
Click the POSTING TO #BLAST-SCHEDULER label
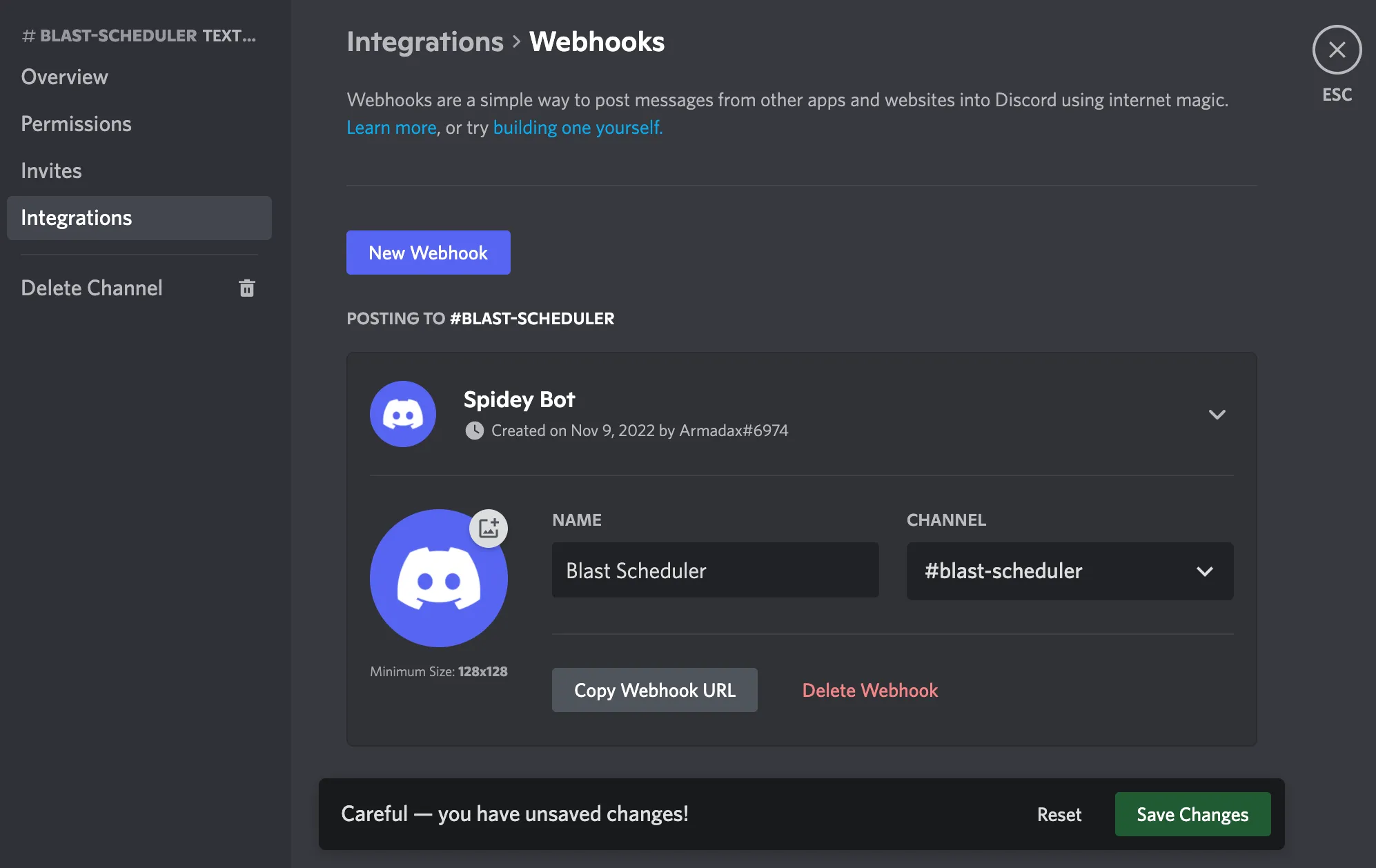coord(480,318)
